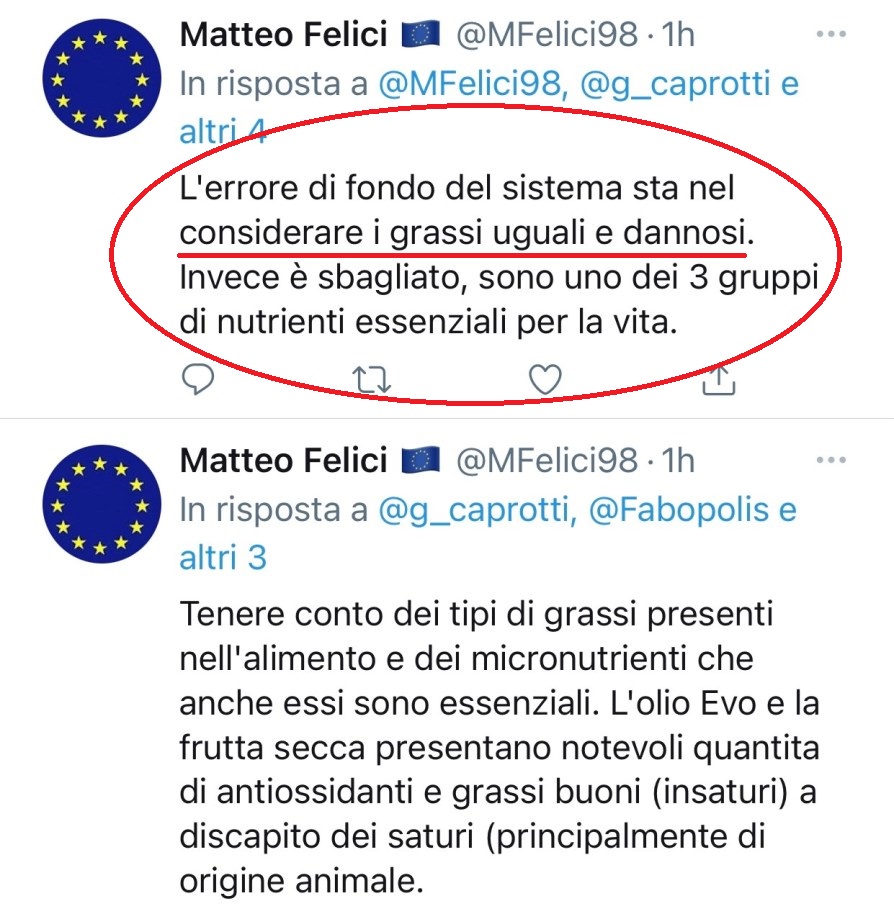Viewport: 894px width, 919px height.
Task: Open the EU flag avatar of first tweet
Action: tap(101, 78)
